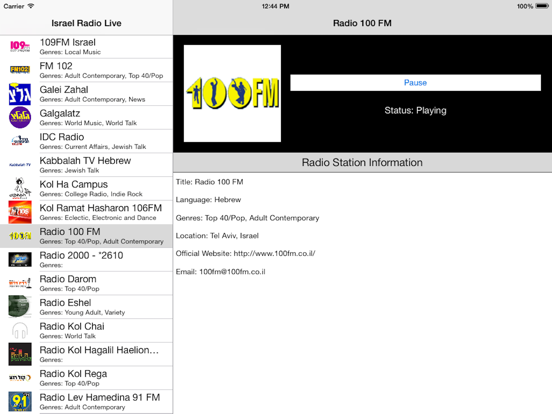Click the Title: Radio 100 FM line
The image size is (552, 414).
pyautogui.click(x=209, y=182)
